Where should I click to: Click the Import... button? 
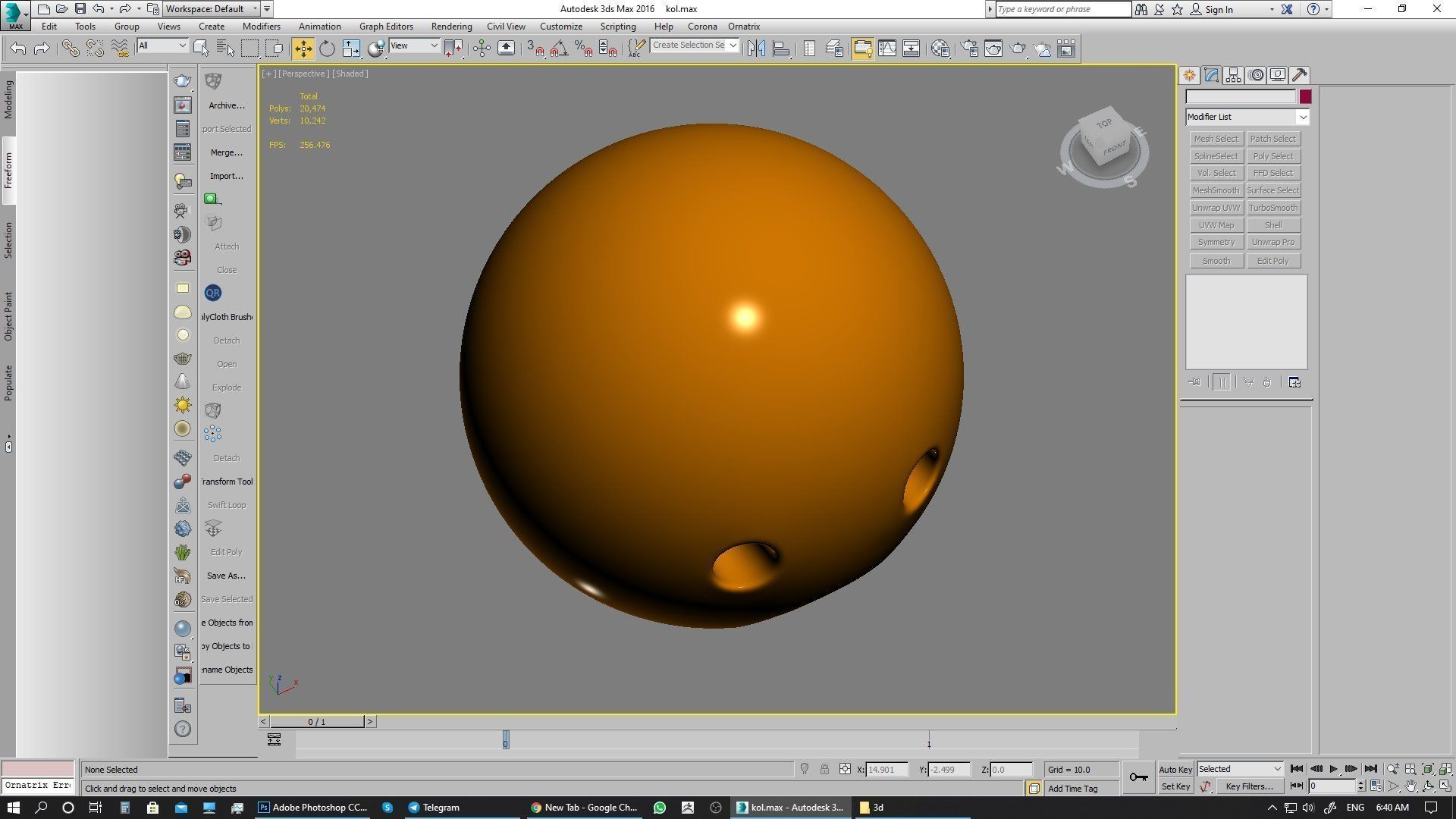[x=227, y=176]
